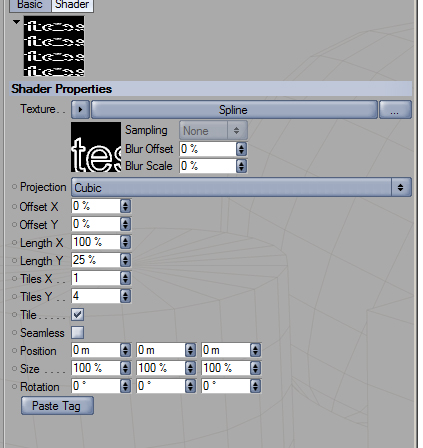Open the Projection Cubic dropdown
The image size is (423, 448).
coord(241,187)
